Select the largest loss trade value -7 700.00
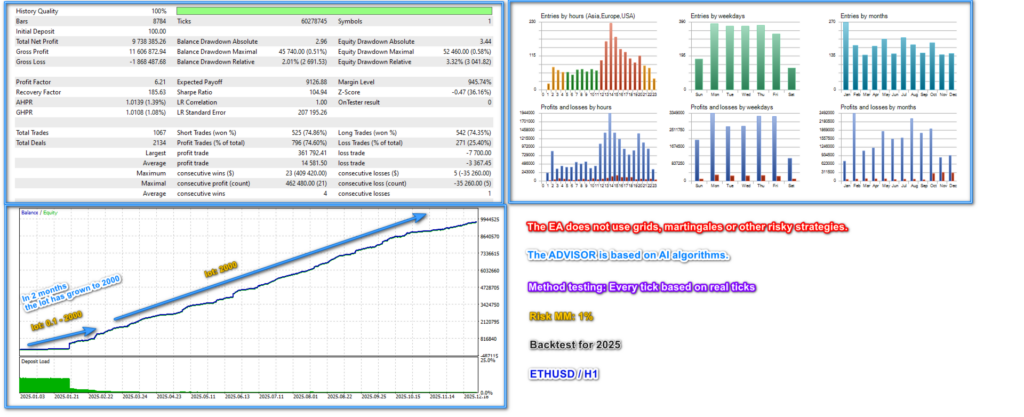The width and height of the screenshot is (1024, 417). pos(480,153)
